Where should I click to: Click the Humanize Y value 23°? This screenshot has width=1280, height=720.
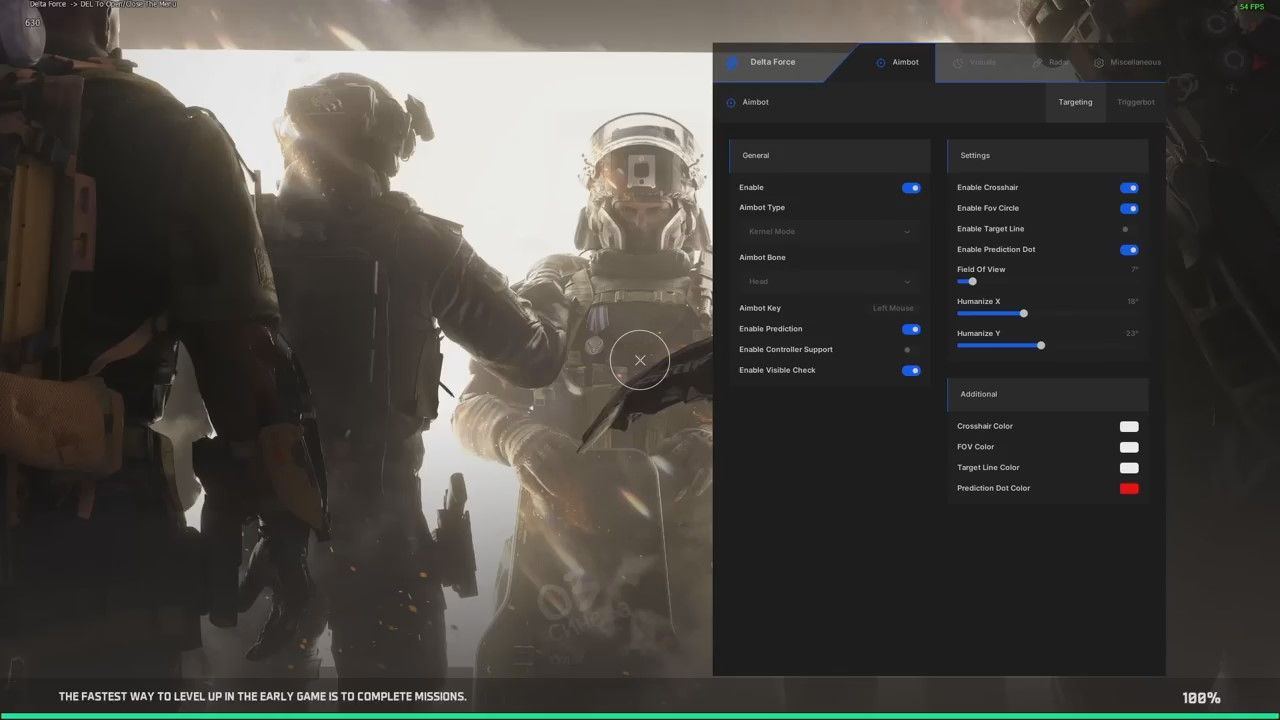pyautogui.click(x=1132, y=334)
